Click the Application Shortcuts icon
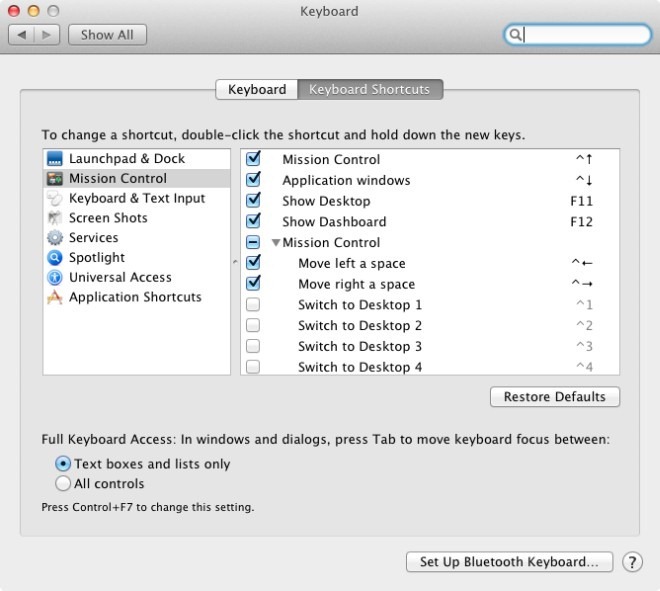 pyautogui.click(x=55, y=297)
